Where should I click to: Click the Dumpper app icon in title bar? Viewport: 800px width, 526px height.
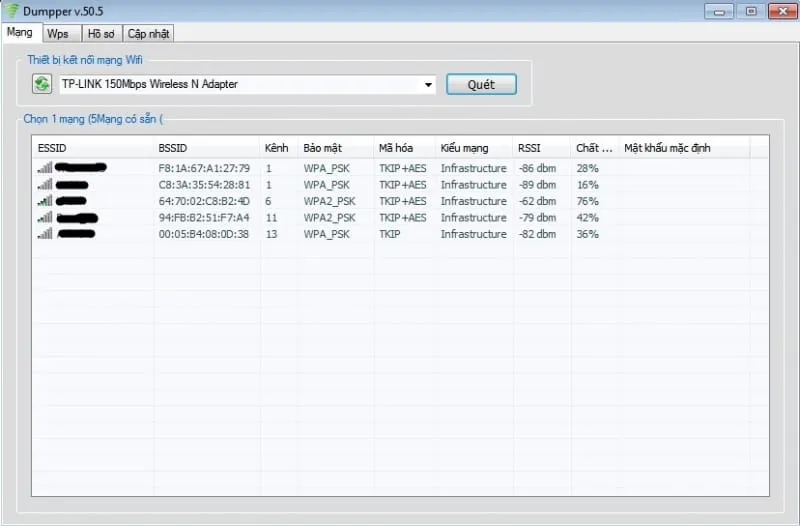12,11
